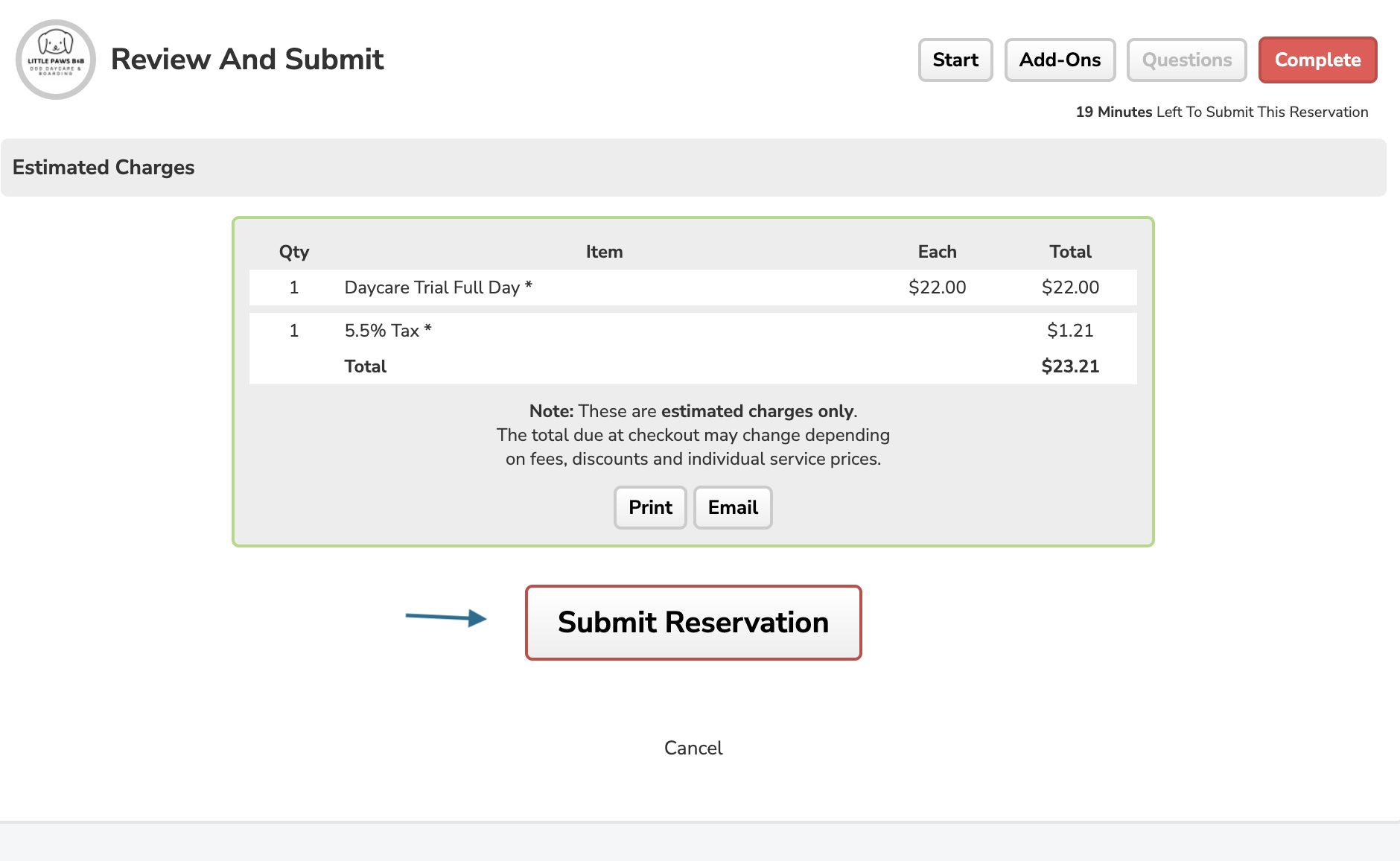Click the Little Paws B&B logo
Viewport: 1400px width, 861px height.
tap(56, 60)
